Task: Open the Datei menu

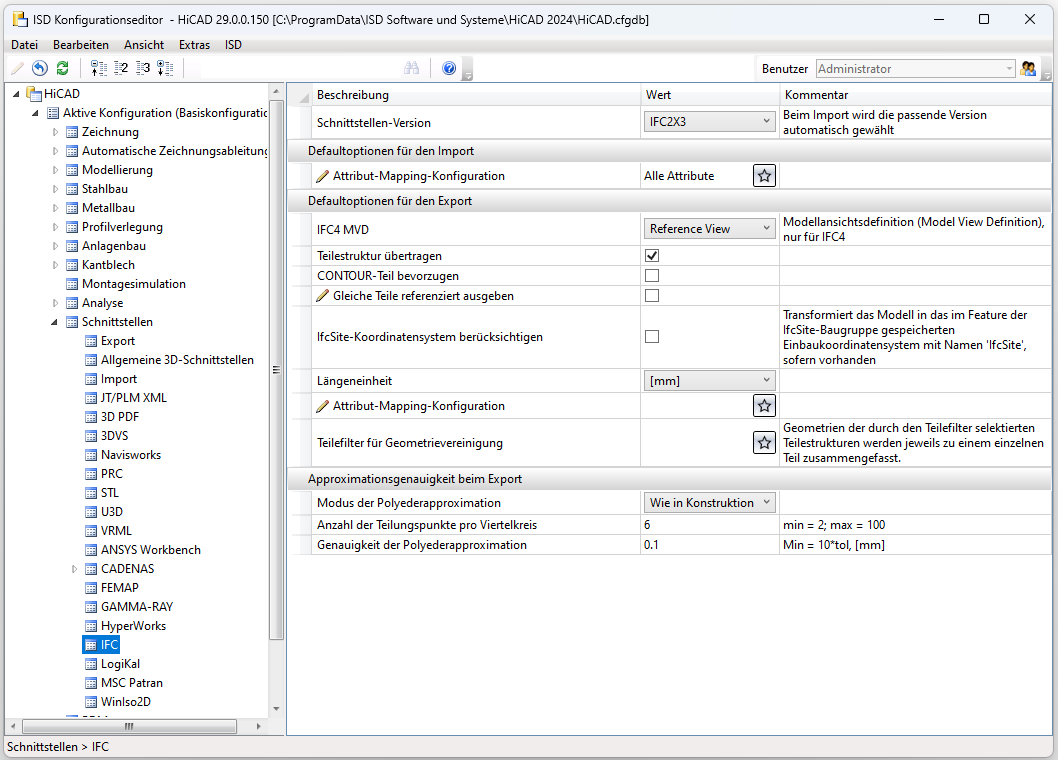Action: click(x=24, y=45)
